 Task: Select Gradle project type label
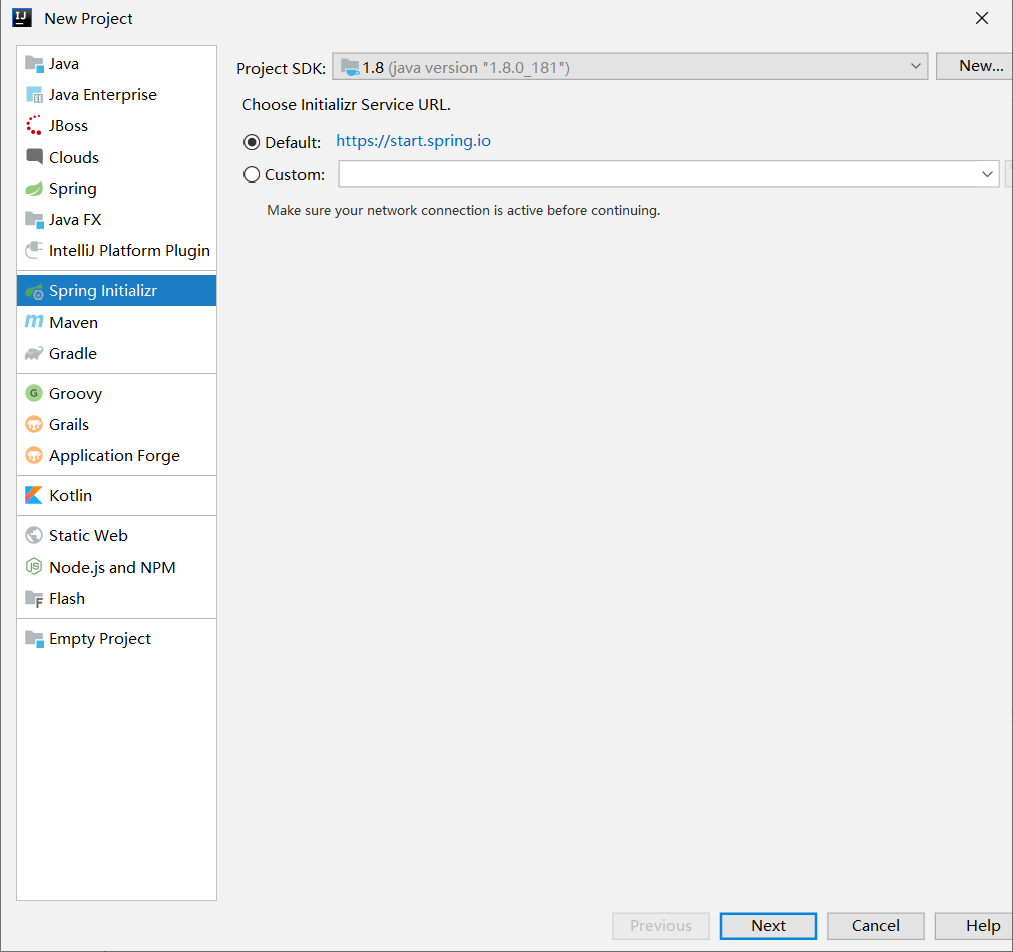[73, 353]
